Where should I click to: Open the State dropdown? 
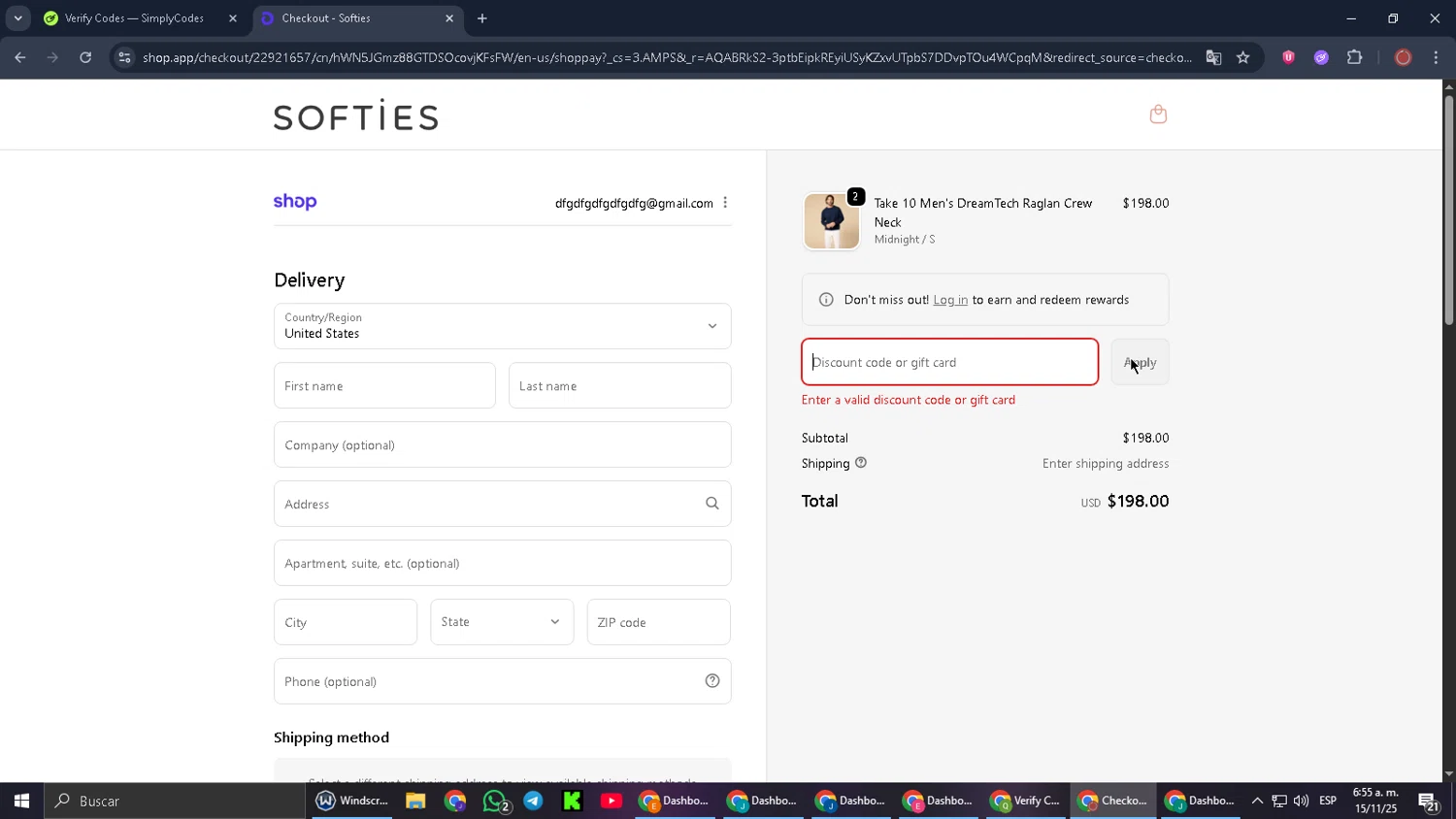[x=502, y=622]
